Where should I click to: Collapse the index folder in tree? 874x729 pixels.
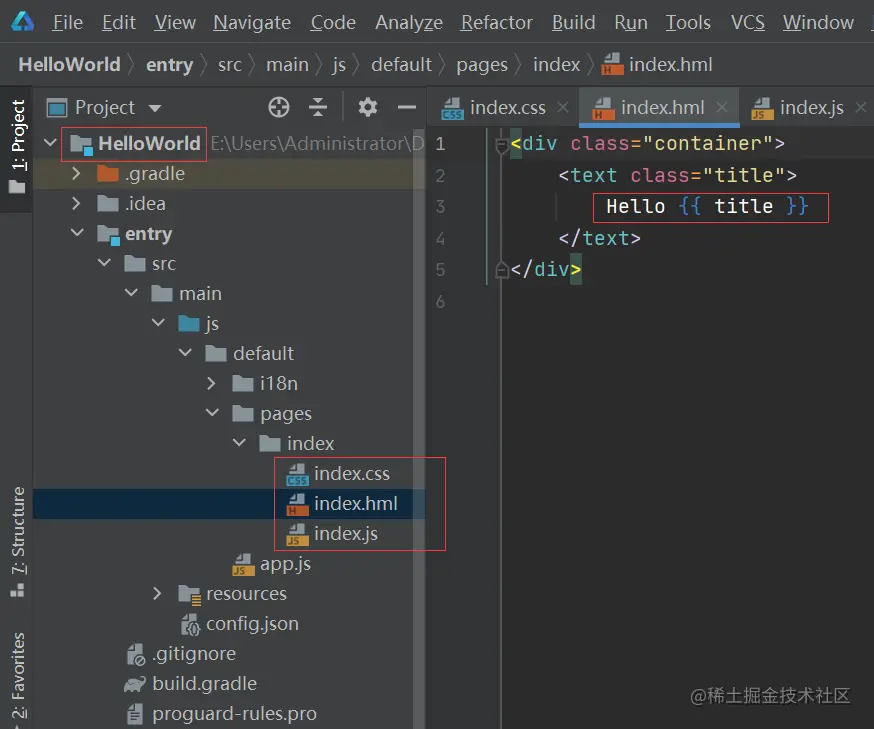coord(239,443)
